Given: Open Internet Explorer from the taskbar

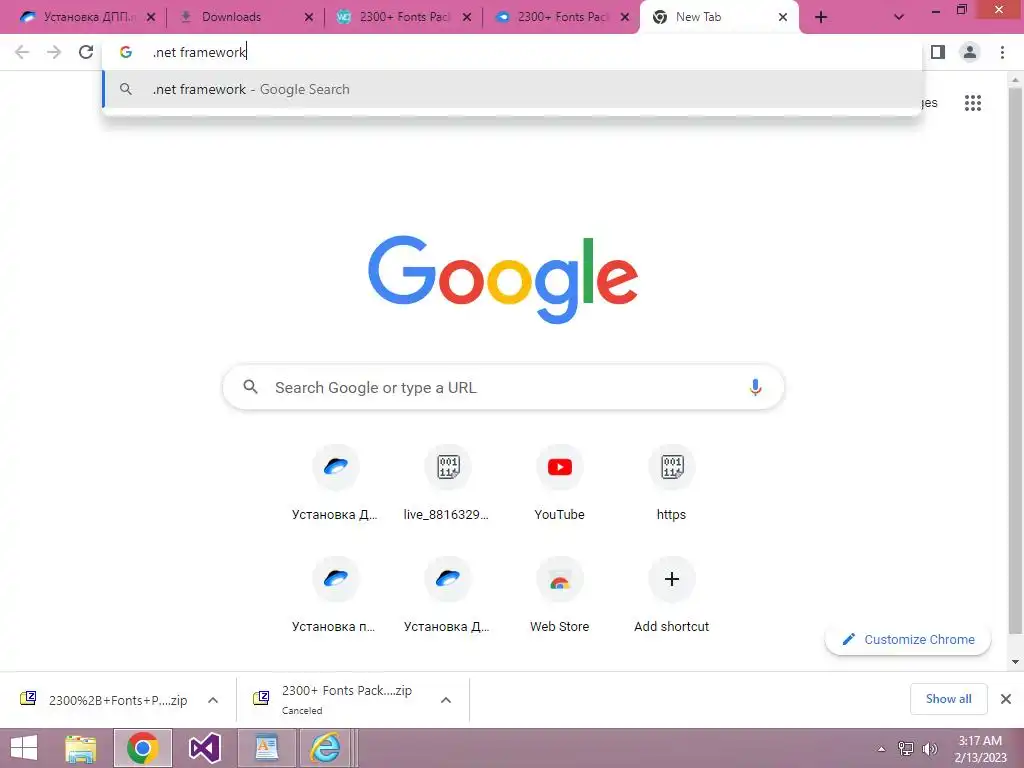Looking at the screenshot, I should click(x=325, y=748).
